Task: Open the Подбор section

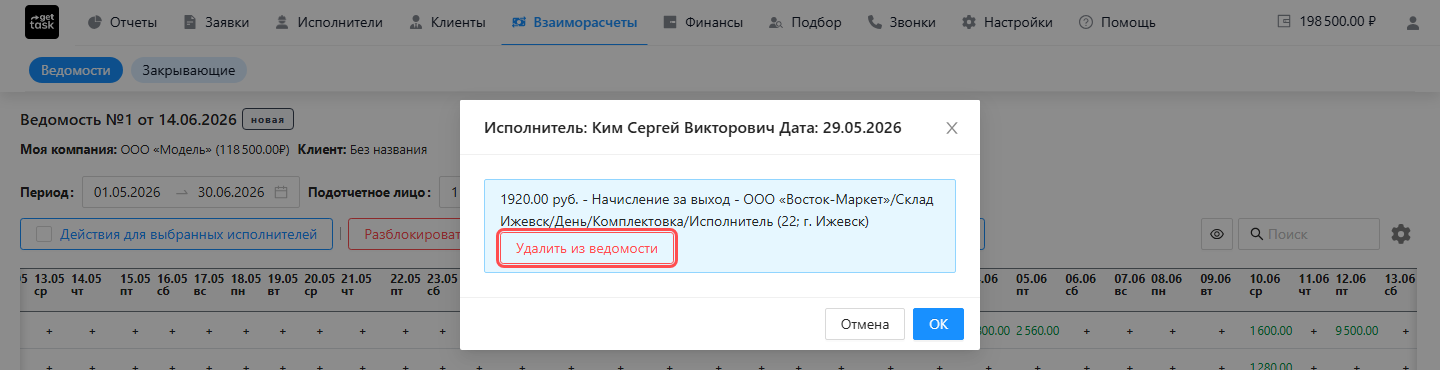Action: pos(805,22)
